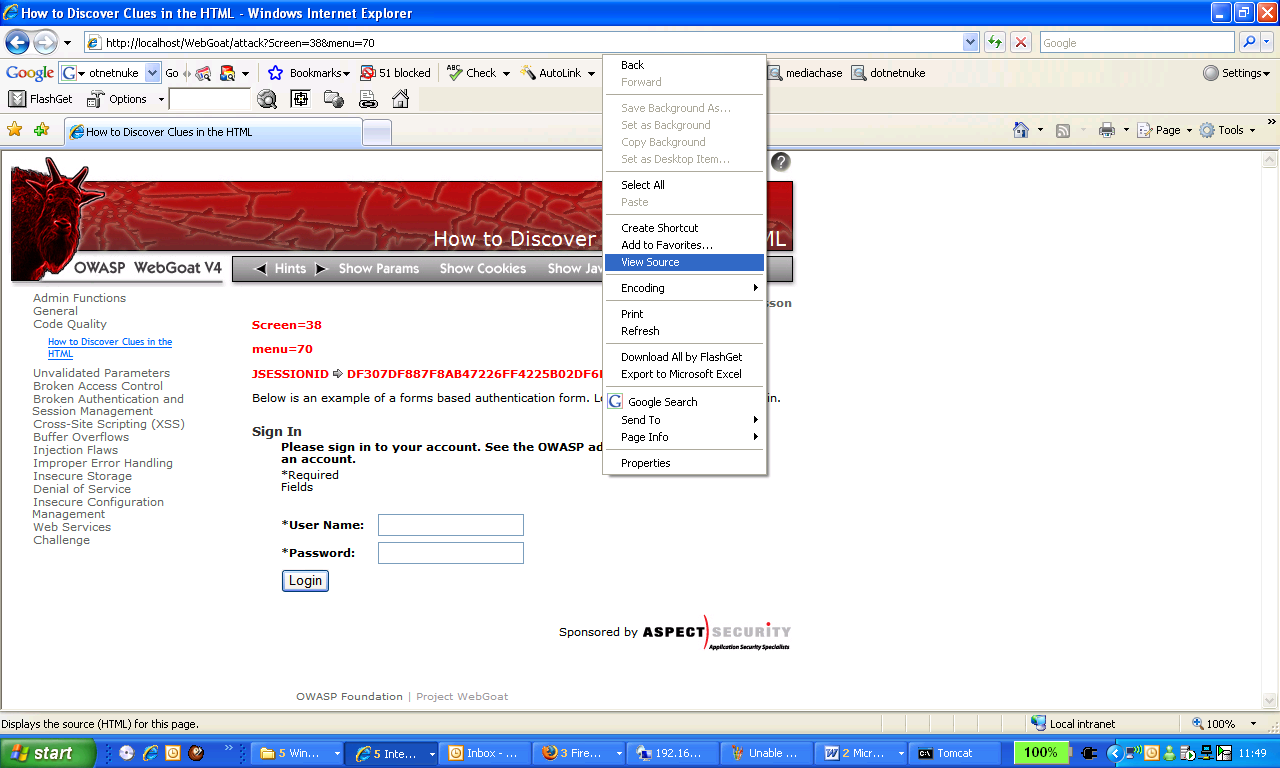Click the Refresh page icon beside address bar
This screenshot has height=768, width=1280.
click(x=995, y=42)
